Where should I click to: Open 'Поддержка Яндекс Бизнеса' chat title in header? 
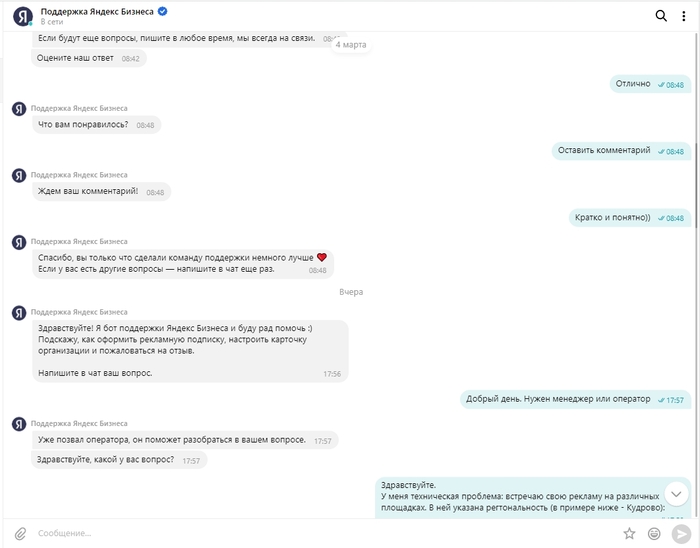97,12
